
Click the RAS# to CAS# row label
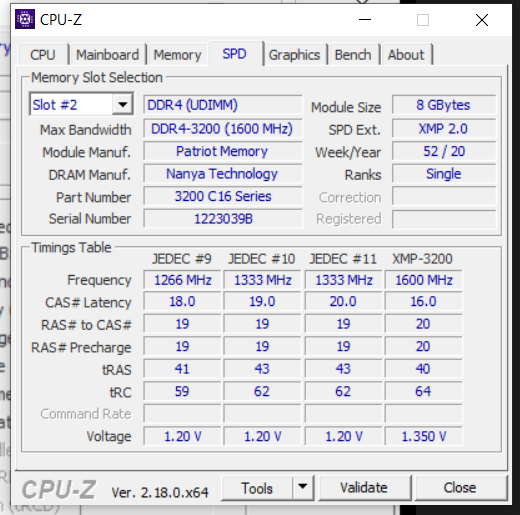pyautogui.click(x=86, y=325)
